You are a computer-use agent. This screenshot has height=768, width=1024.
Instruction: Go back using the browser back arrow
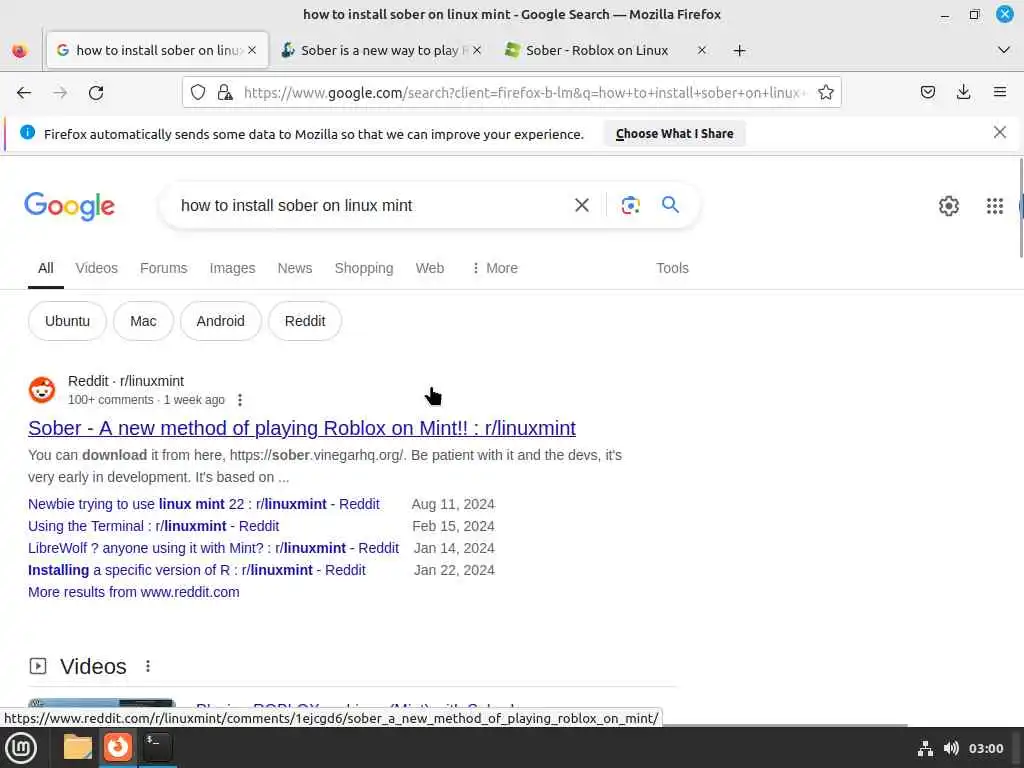tap(24, 93)
